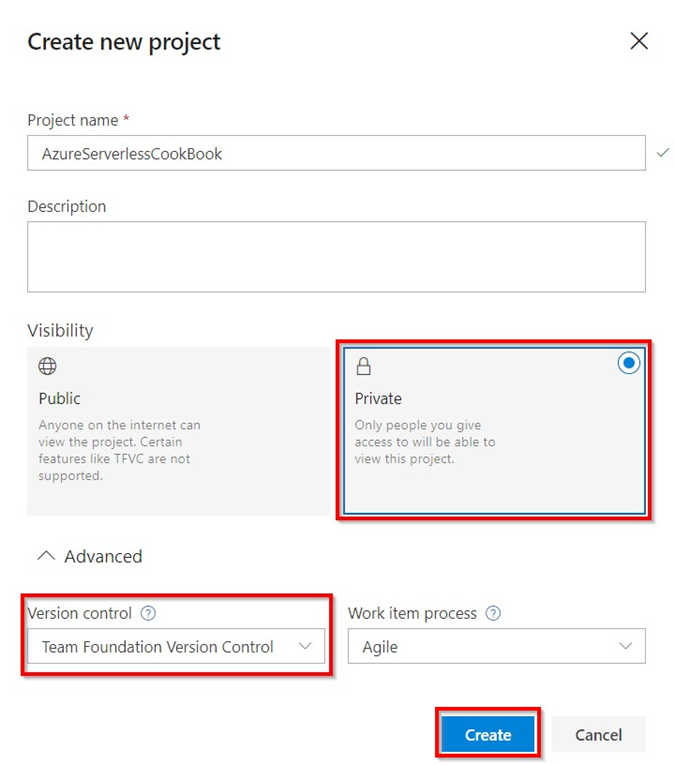675x765 pixels.
Task: Click the Project name input field
Action: [336, 154]
